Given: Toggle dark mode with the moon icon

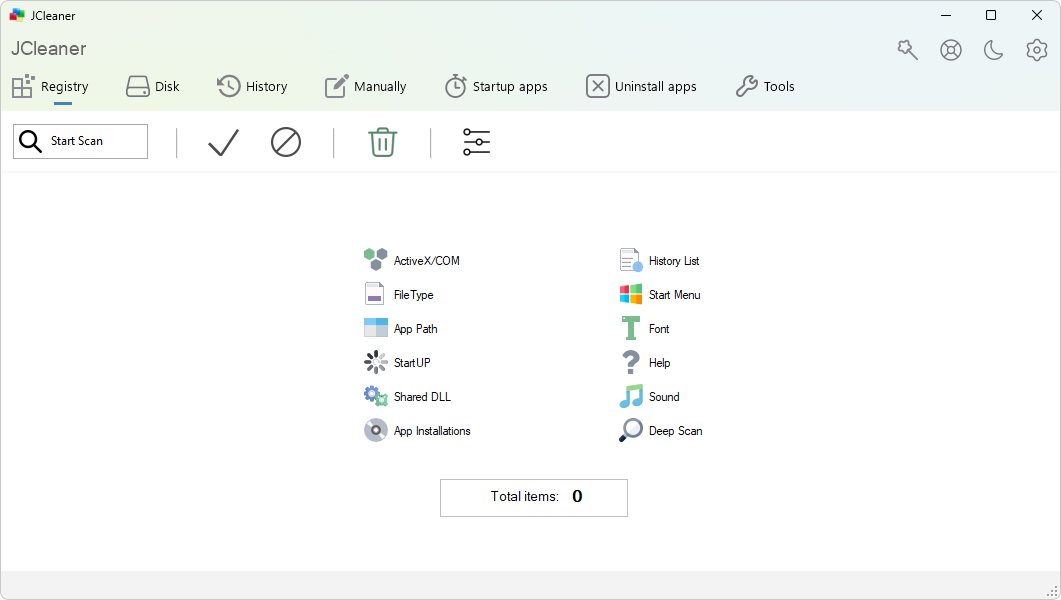Looking at the screenshot, I should tap(993, 50).
